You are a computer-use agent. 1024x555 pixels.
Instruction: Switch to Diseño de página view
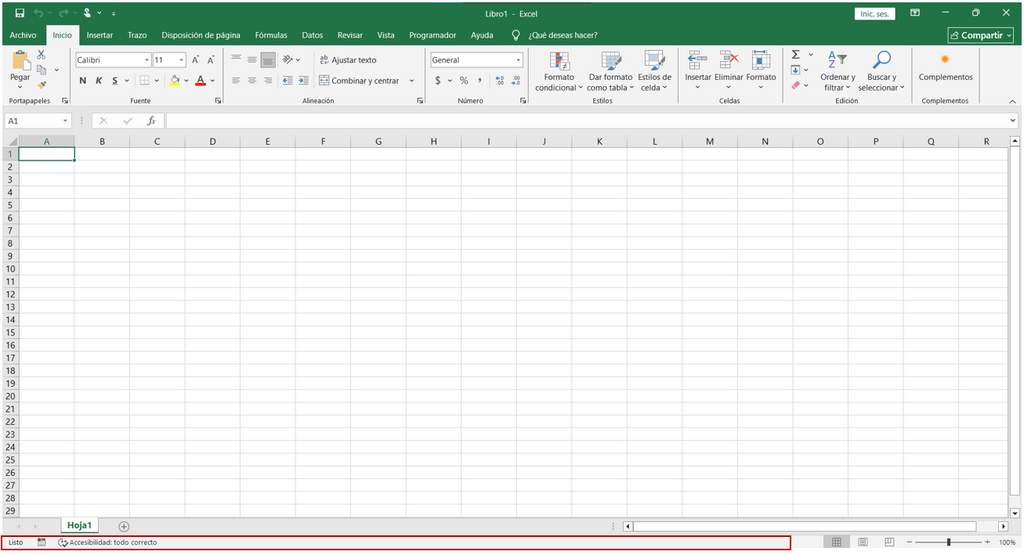tap(863, 542)
